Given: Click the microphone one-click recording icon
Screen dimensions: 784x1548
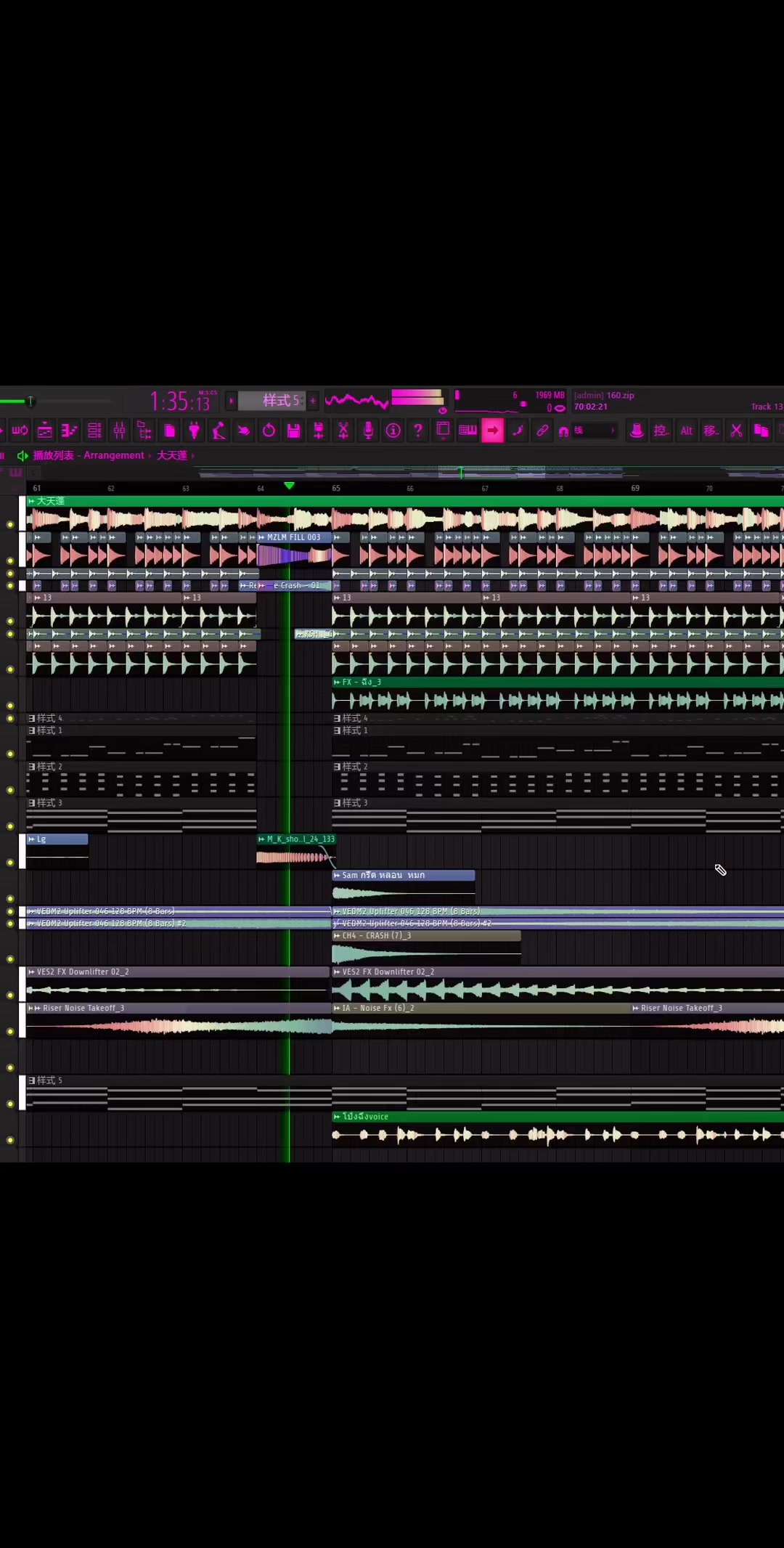Looking at the screenshot, I should click(368, 431).
